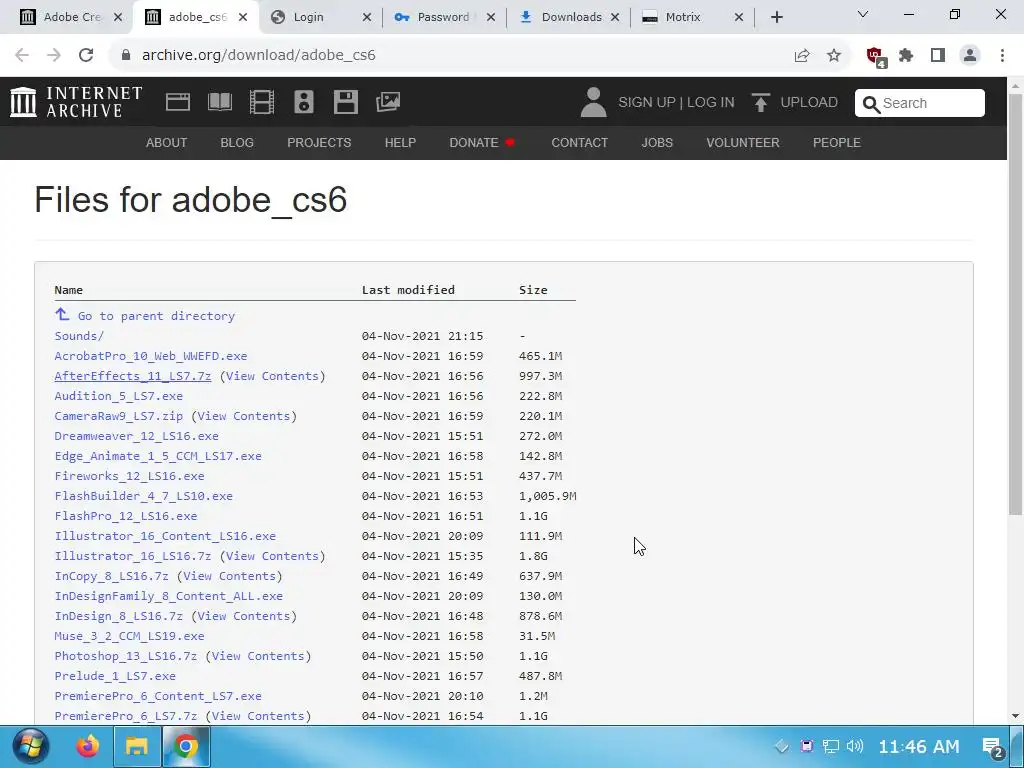Click the address bar URL
Viewport: 1024px width, 768px height.
click(x=259, y=55)
